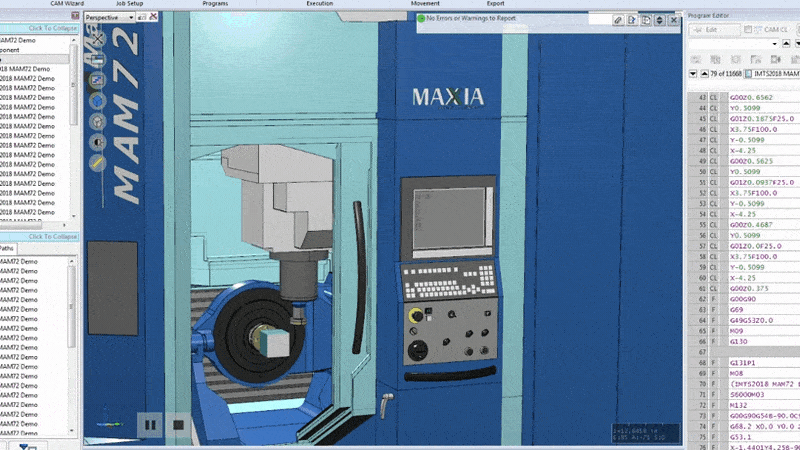Image resolution: width=800 pixels, height=450 pixels.
Task: Stop the simulation playback
Action: click(x=178, y=425)
